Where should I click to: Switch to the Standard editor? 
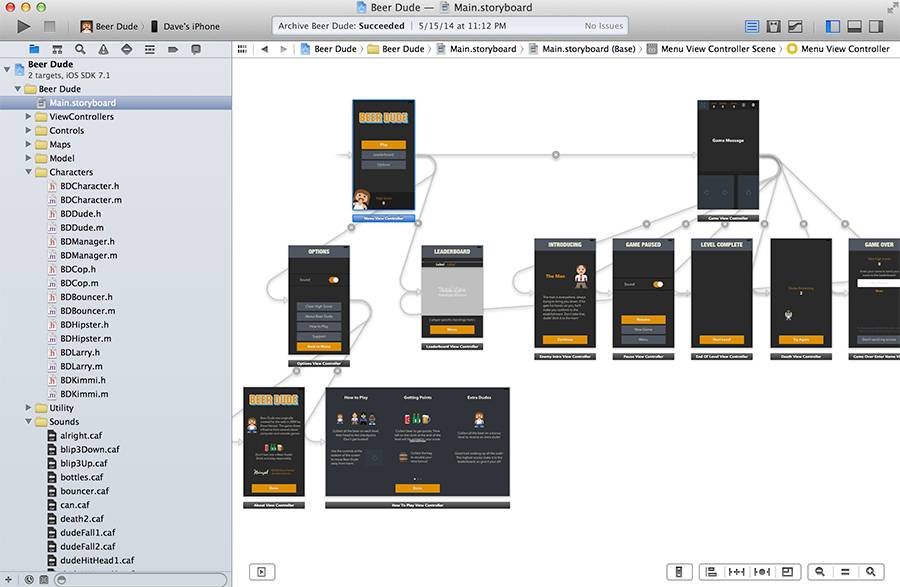(751, 26)
